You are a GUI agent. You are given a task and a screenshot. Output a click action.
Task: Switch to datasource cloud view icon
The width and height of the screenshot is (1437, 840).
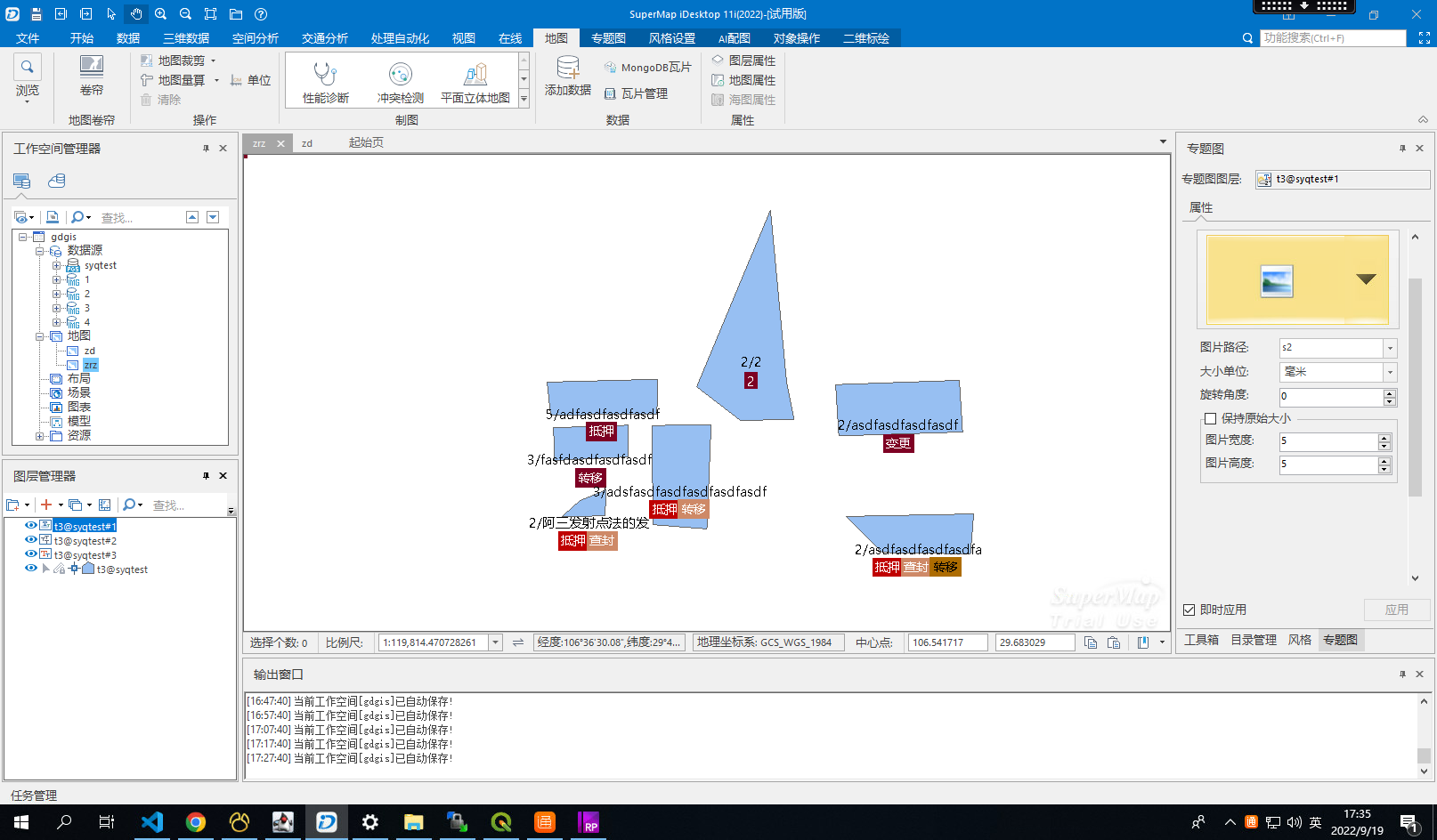pyautogui.click(x=57, y=181)
